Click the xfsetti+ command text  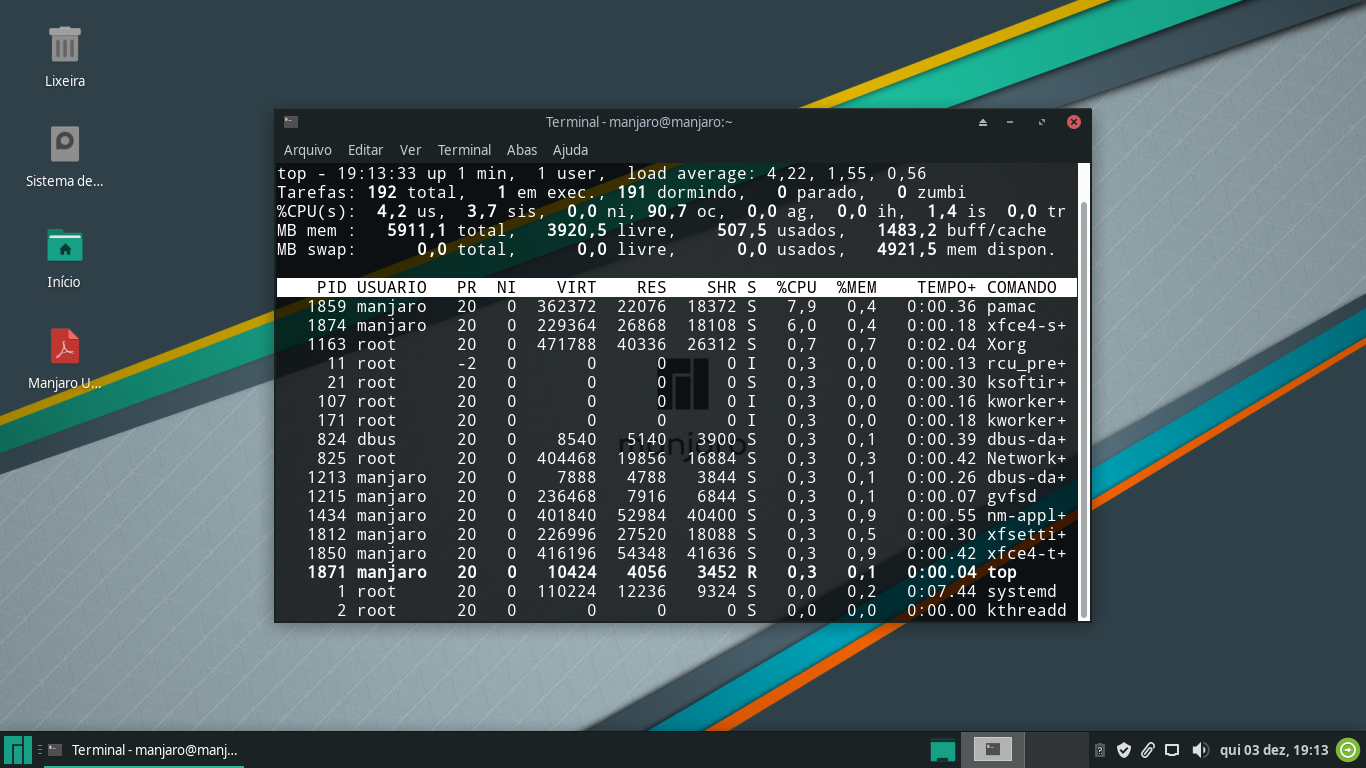click(1027, 535)
